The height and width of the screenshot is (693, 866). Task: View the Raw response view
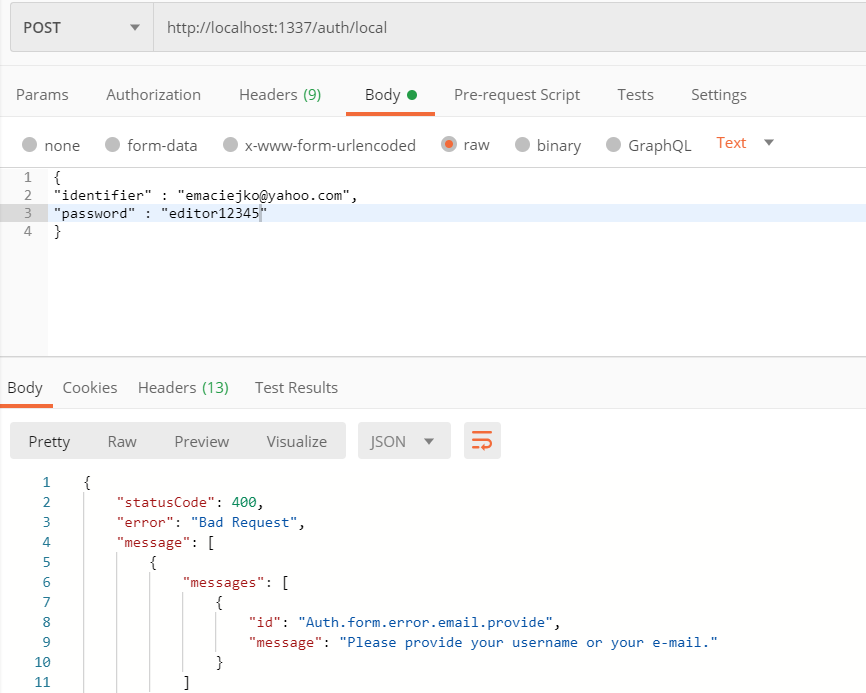(x=121, y=441)
